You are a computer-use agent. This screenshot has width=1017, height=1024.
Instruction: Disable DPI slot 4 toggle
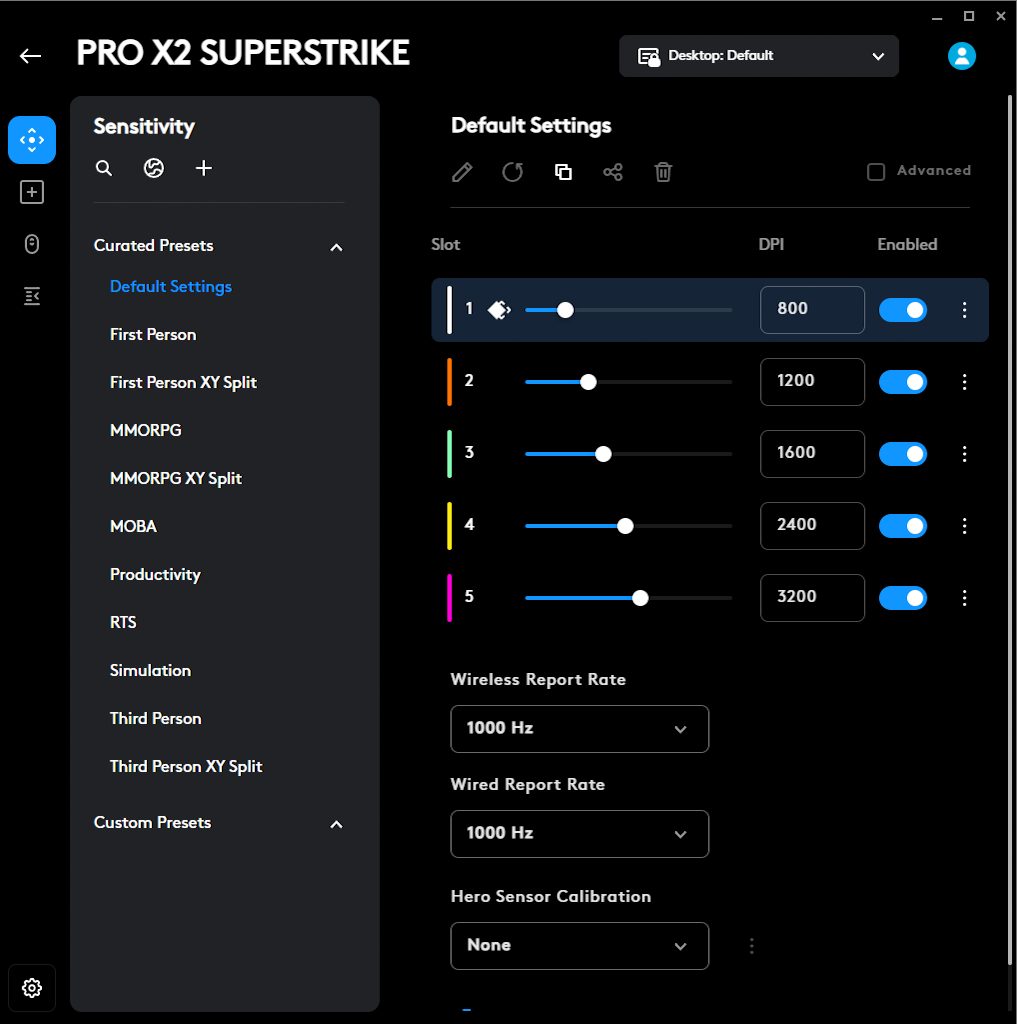903,526
